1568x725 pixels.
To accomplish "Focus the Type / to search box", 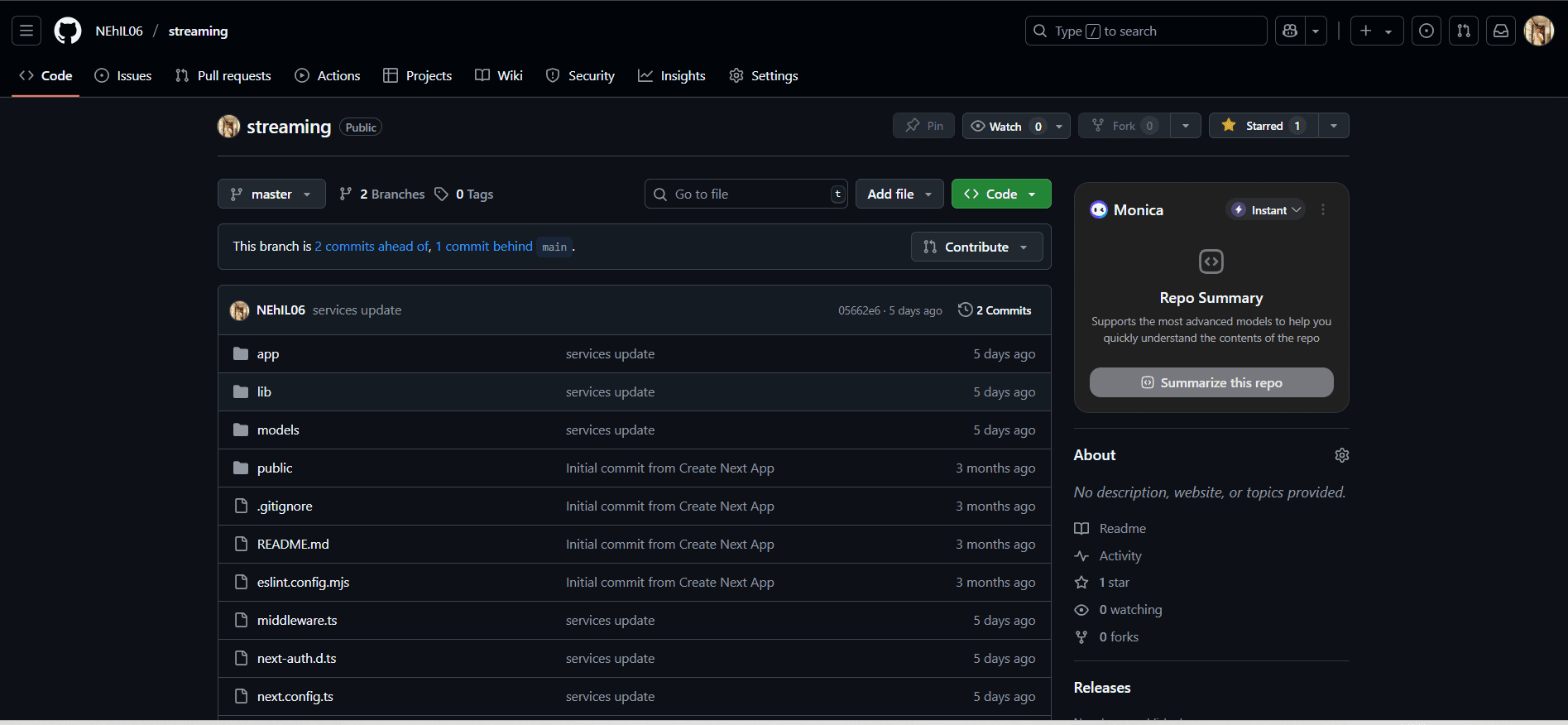I will pyautogui.click(x=1146, y=31).
